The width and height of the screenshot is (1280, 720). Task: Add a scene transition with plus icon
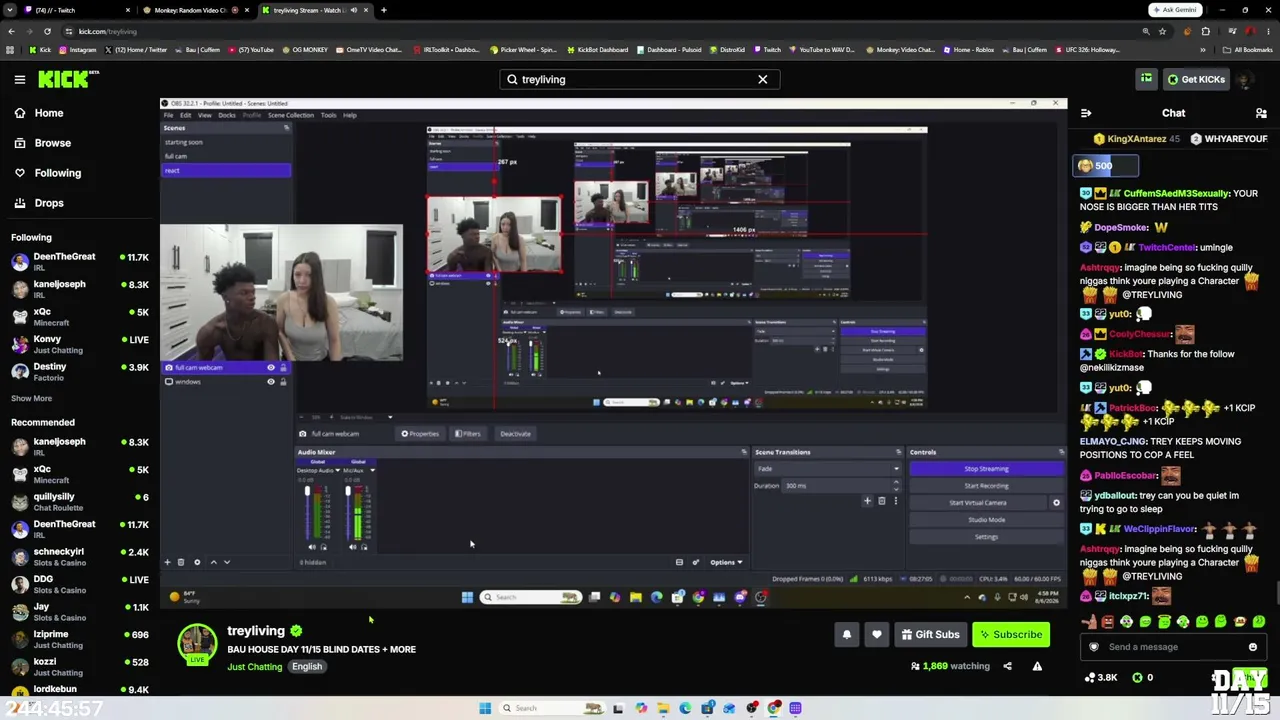tap(867, 501)
